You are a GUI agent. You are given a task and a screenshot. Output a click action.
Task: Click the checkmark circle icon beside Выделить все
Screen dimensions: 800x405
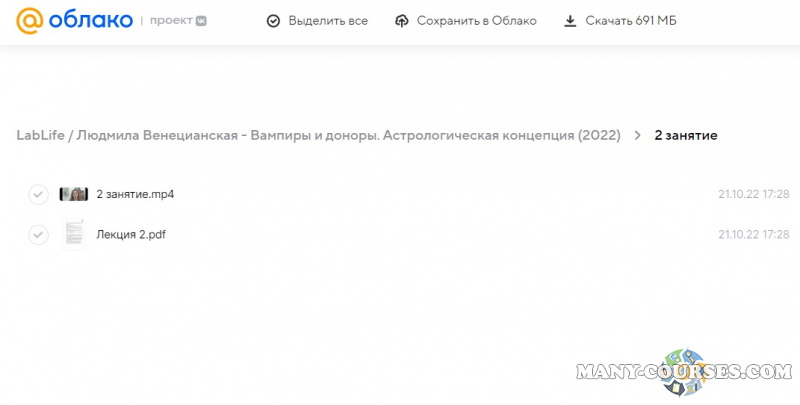pyautogui.click(x=273, y=21)
